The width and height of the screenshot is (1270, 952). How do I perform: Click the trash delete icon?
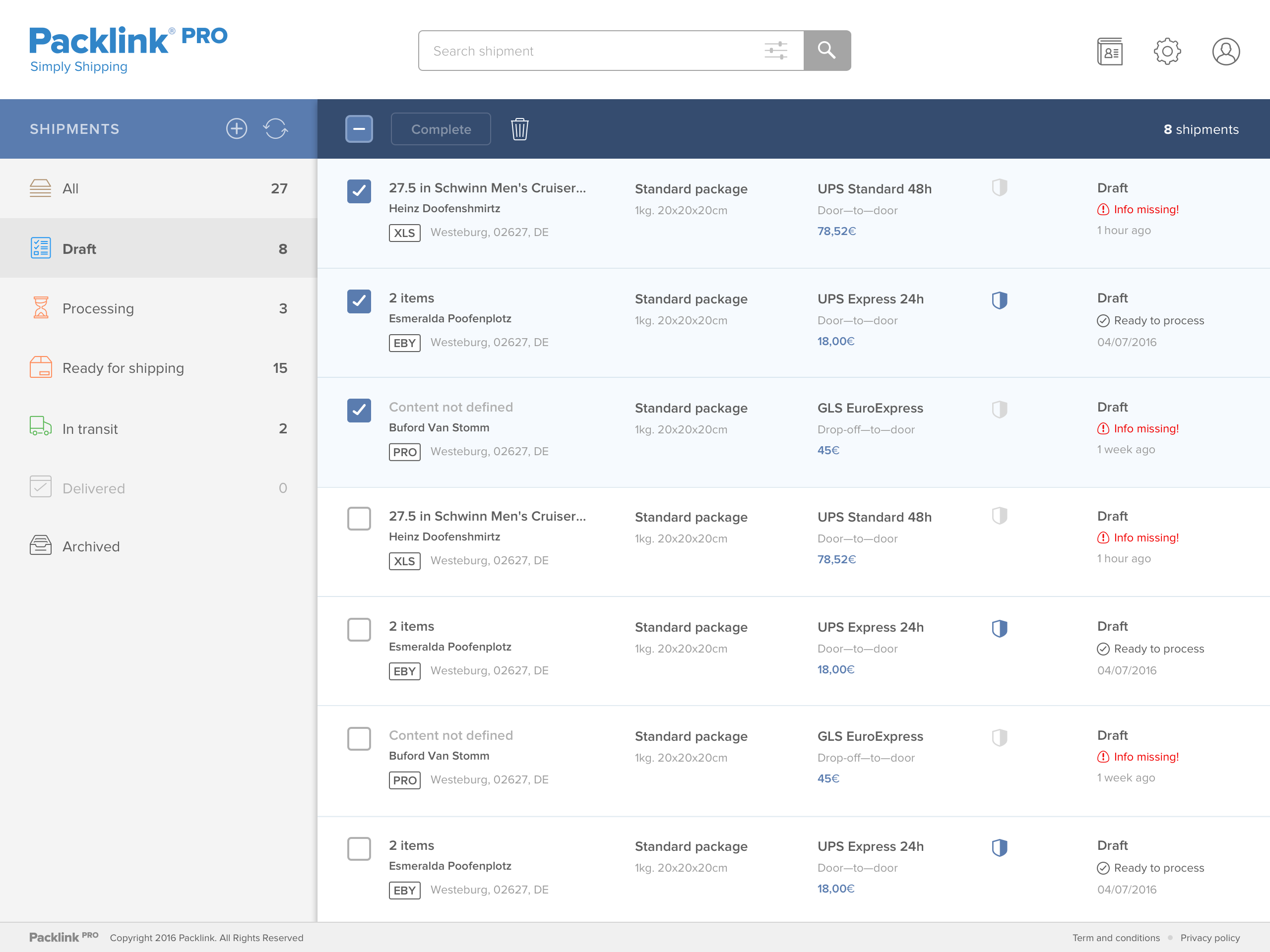coord(519,129)
